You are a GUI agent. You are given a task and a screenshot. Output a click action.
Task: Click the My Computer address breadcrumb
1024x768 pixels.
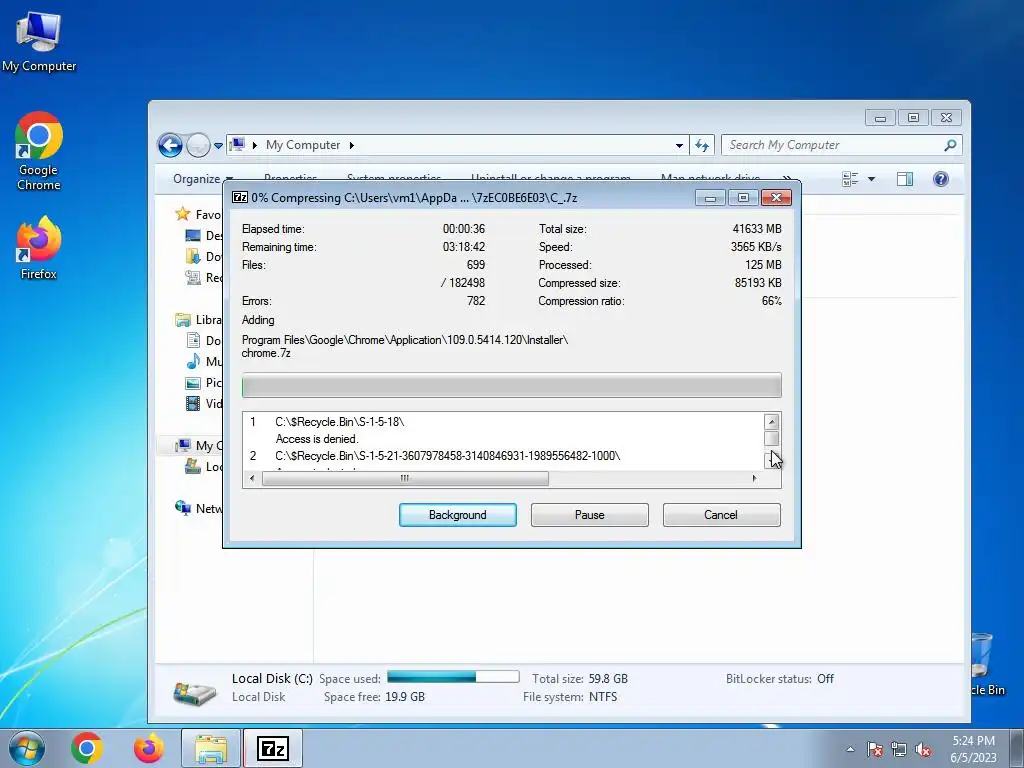pyautogui.click(x=302, y=145)
